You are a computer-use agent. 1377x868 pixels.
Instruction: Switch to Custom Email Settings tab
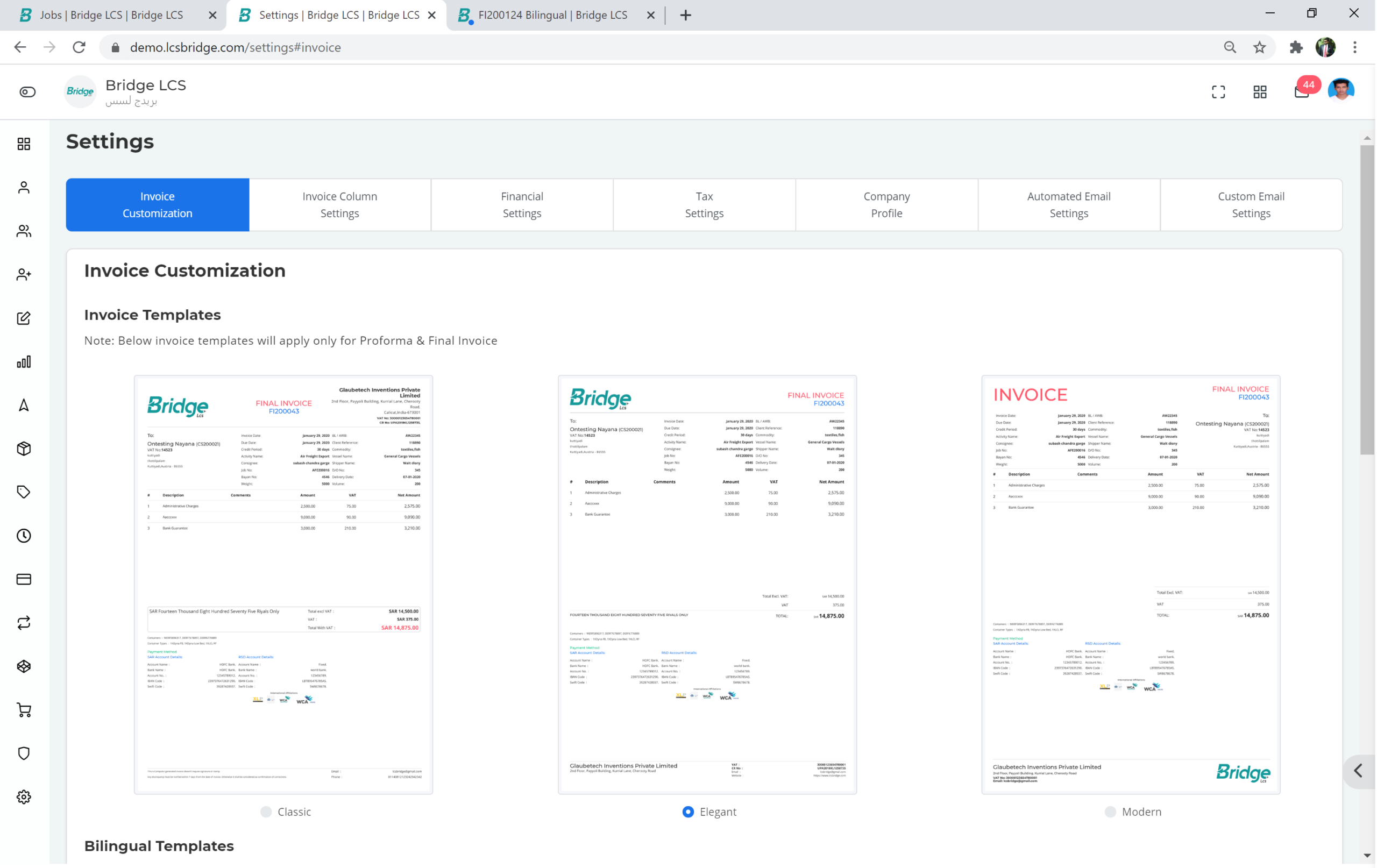coord(1252,205)
